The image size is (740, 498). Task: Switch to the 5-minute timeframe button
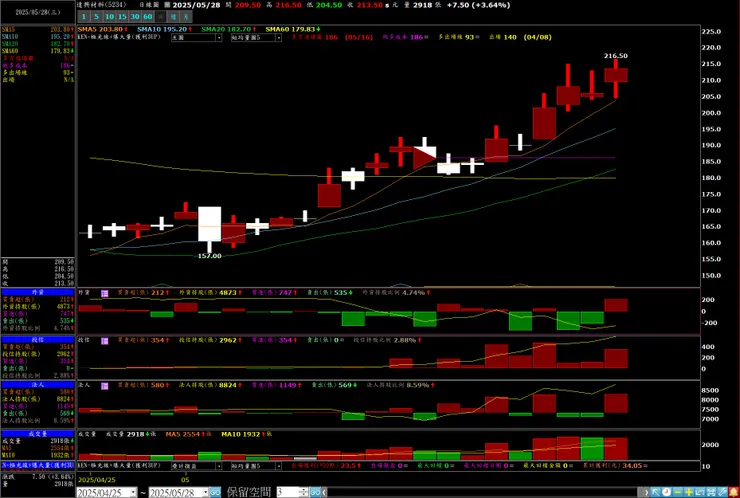(96, 17)
